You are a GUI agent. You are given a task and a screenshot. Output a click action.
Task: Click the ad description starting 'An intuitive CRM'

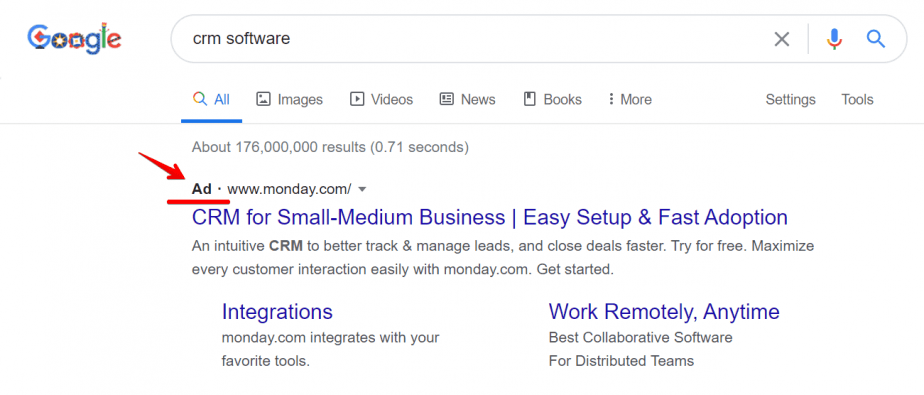(x=503, y=258)
